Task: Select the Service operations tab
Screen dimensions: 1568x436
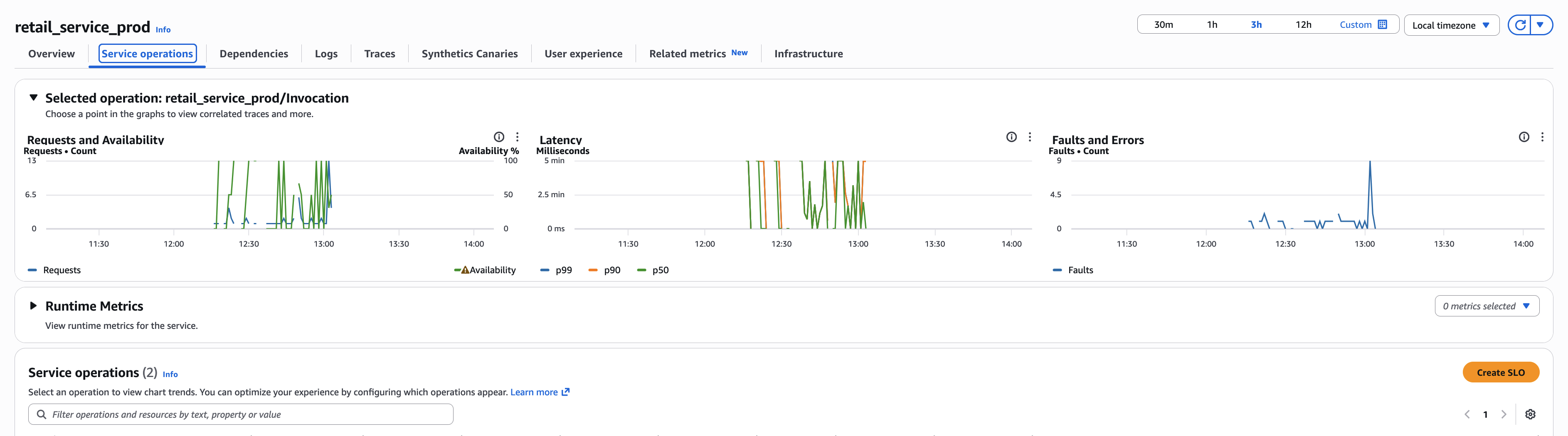Action: pyautogui.click(x=147, y=54)
